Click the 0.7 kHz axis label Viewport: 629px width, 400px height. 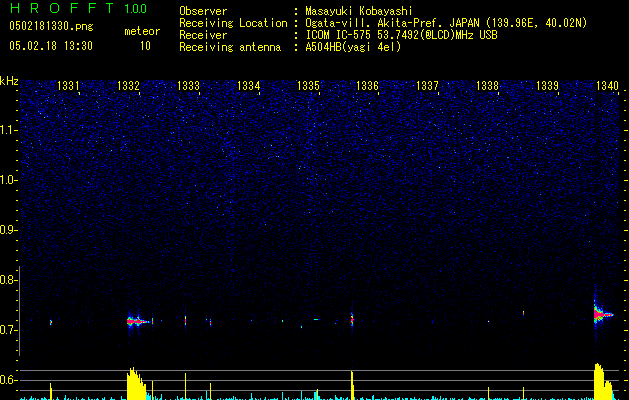click(x=9, y=330)
